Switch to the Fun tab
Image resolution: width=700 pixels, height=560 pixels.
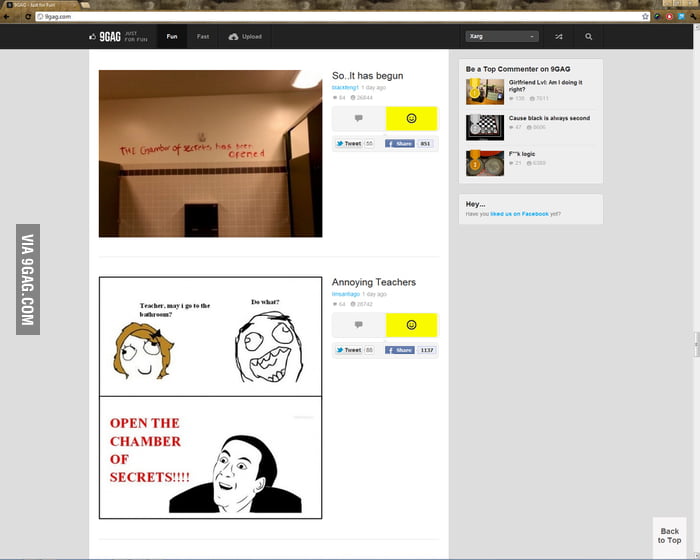tap(172, 37)
